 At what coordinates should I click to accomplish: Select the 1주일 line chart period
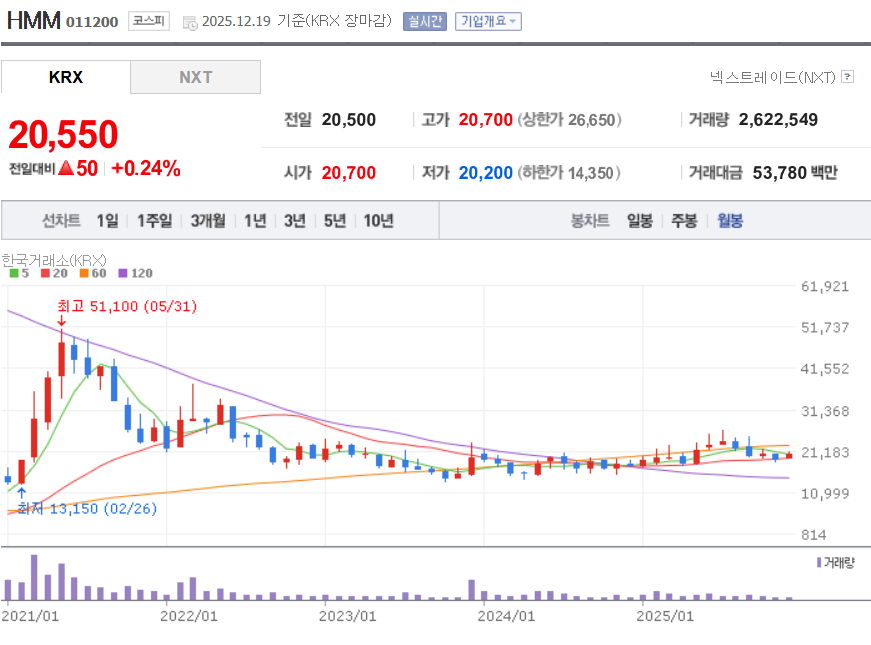pyautogui.click(x=154, y=221)
